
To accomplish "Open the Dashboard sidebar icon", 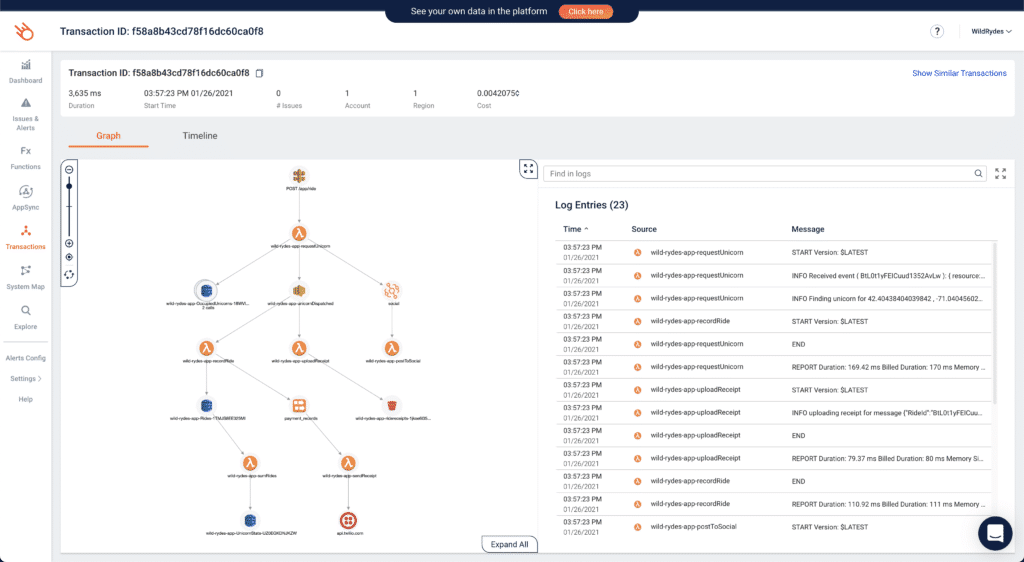I will 25,65.
